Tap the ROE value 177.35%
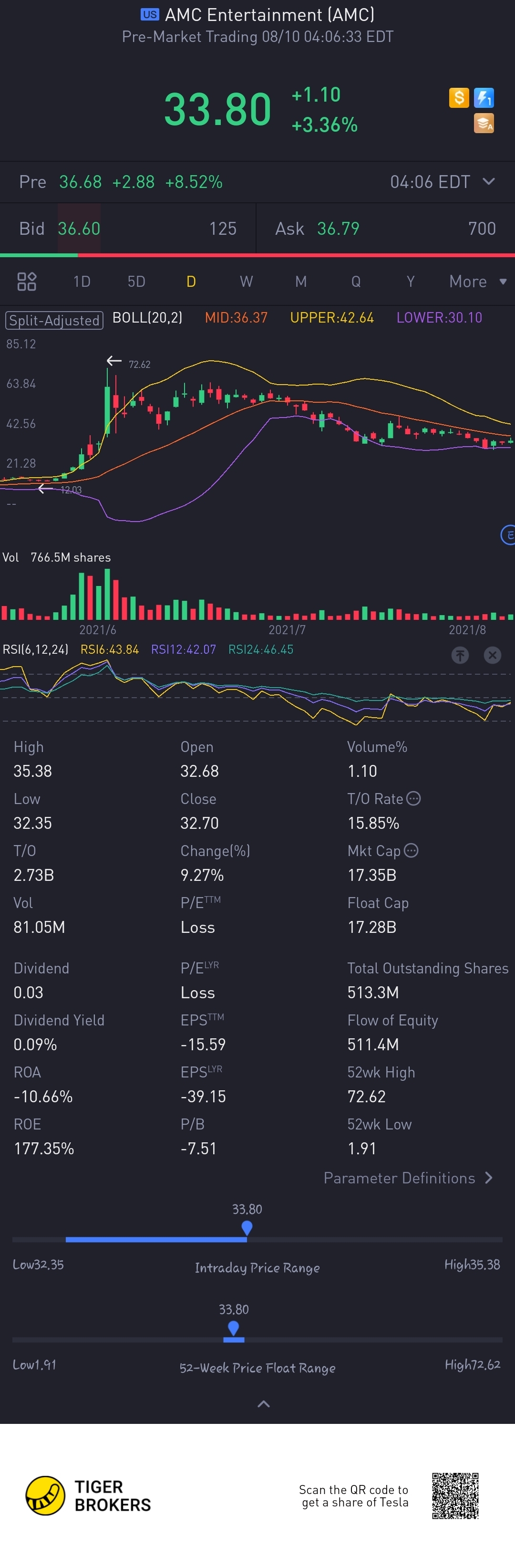515x1568 pixels. point(44,1149)
